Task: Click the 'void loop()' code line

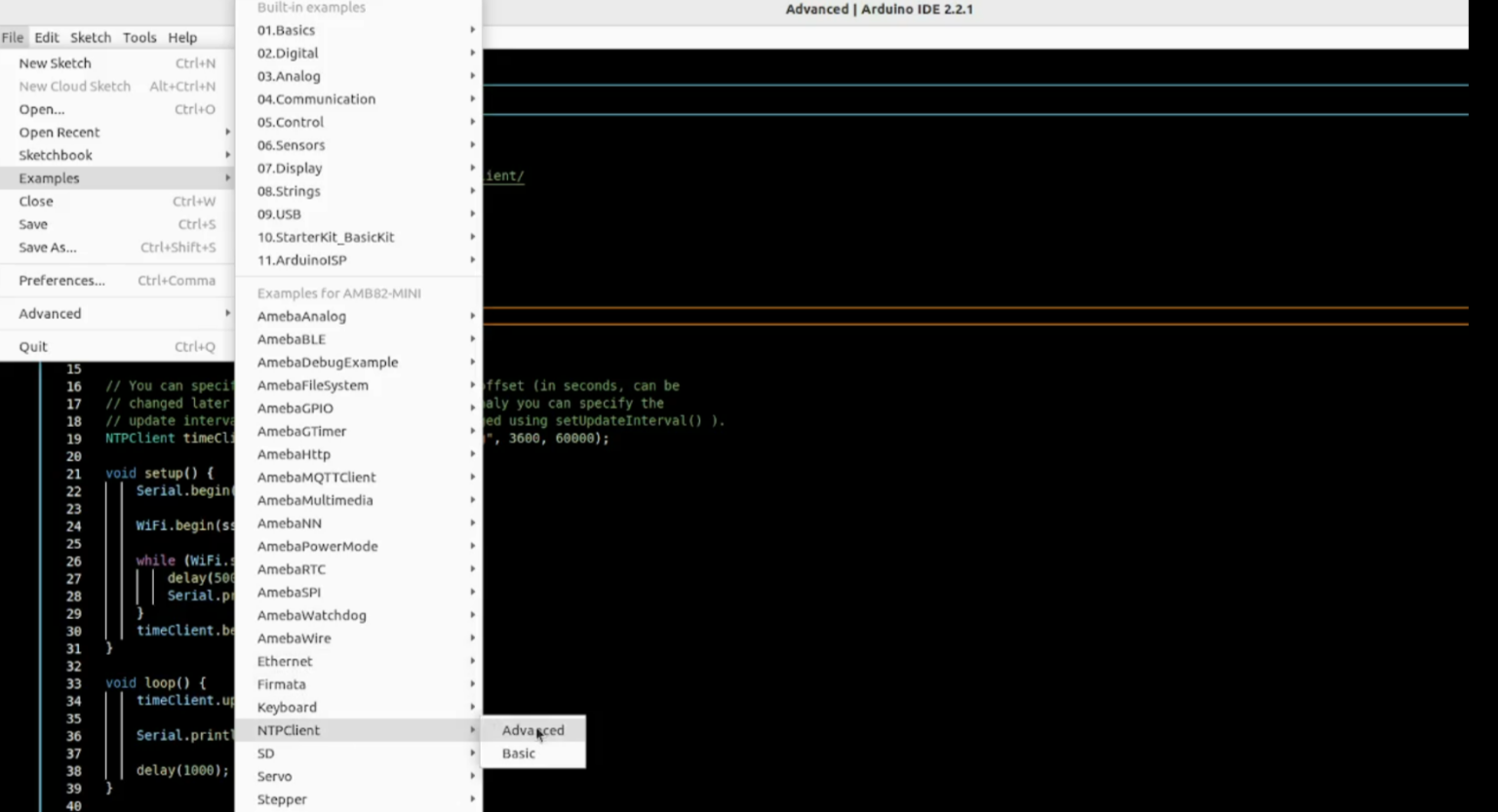Action: (156, 683)
